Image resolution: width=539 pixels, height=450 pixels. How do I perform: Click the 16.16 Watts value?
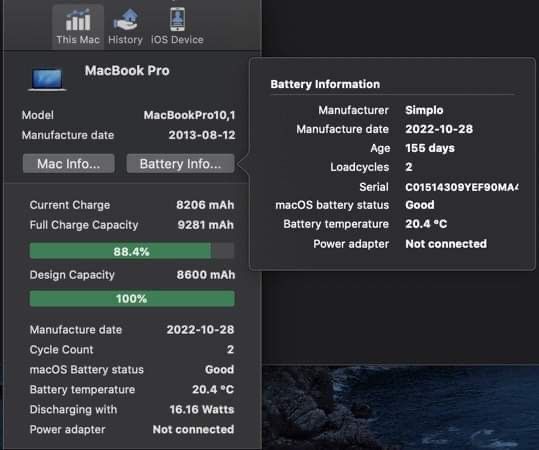[202, 409]
